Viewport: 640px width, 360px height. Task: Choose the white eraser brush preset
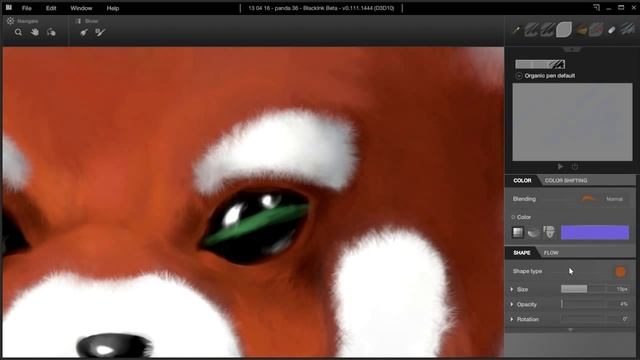point(611,30)
